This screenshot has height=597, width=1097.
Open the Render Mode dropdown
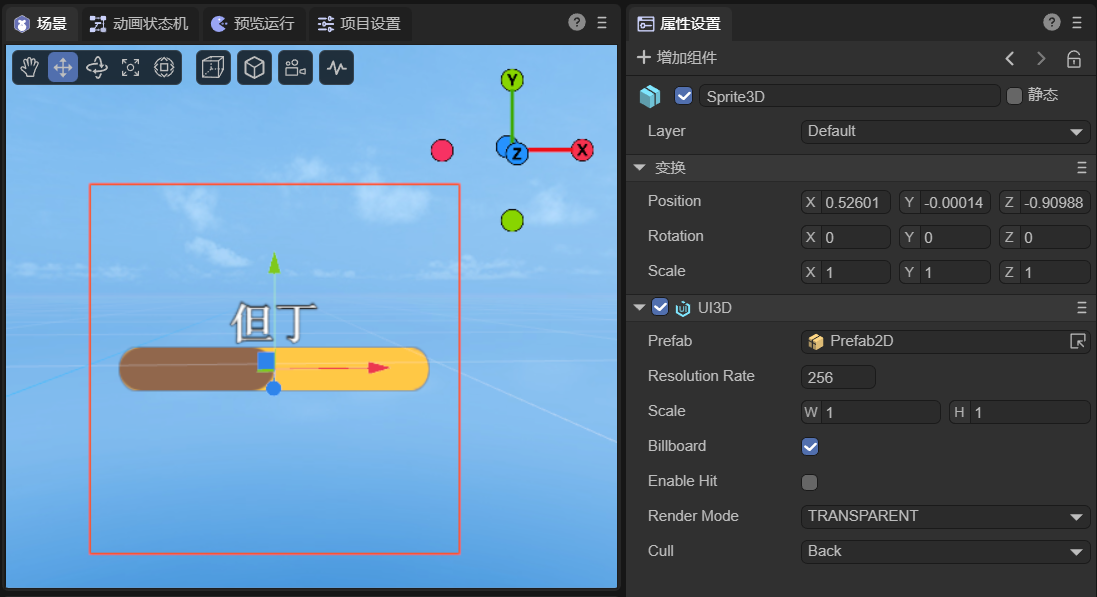945,517
